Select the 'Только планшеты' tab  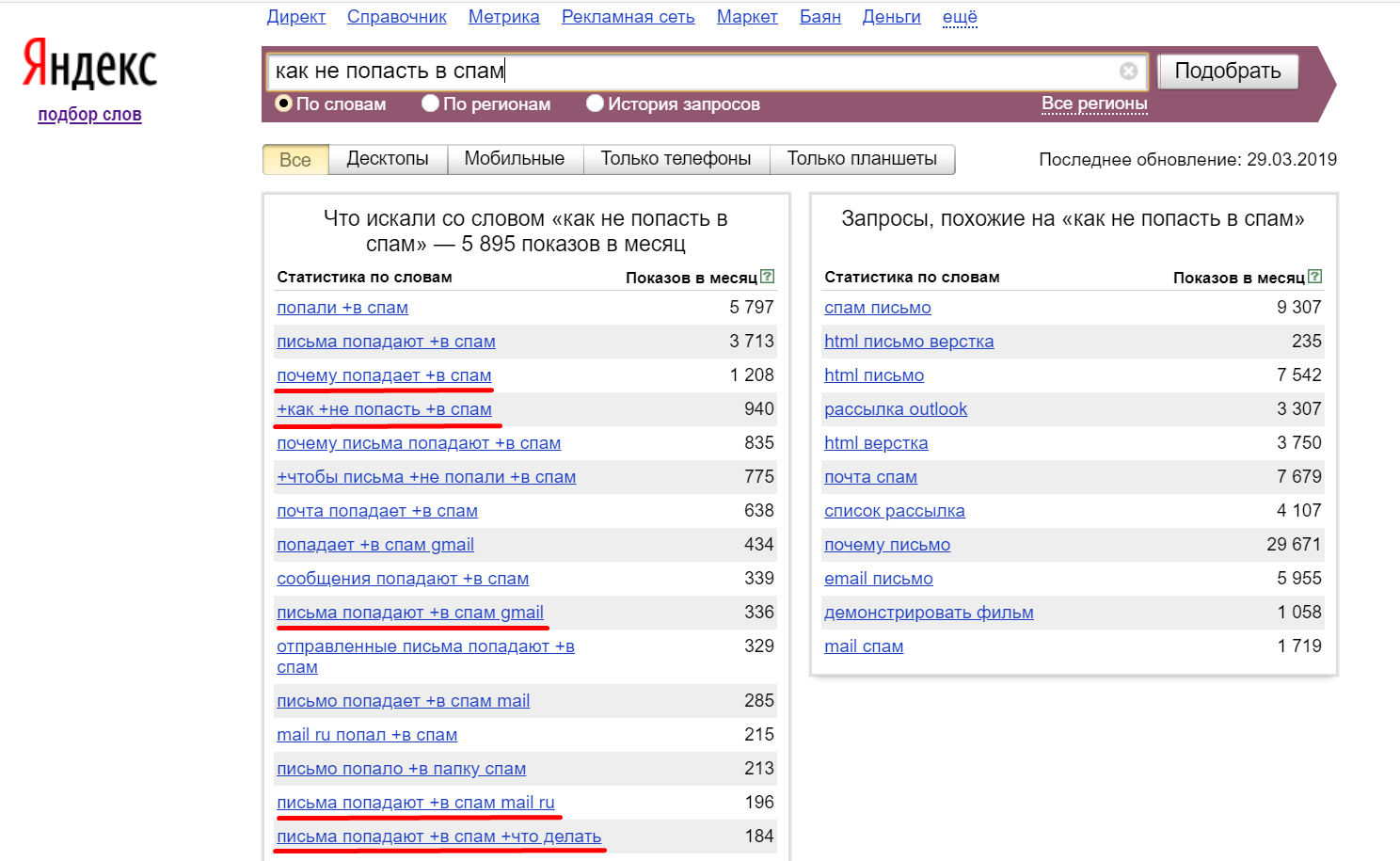[862, 159]
